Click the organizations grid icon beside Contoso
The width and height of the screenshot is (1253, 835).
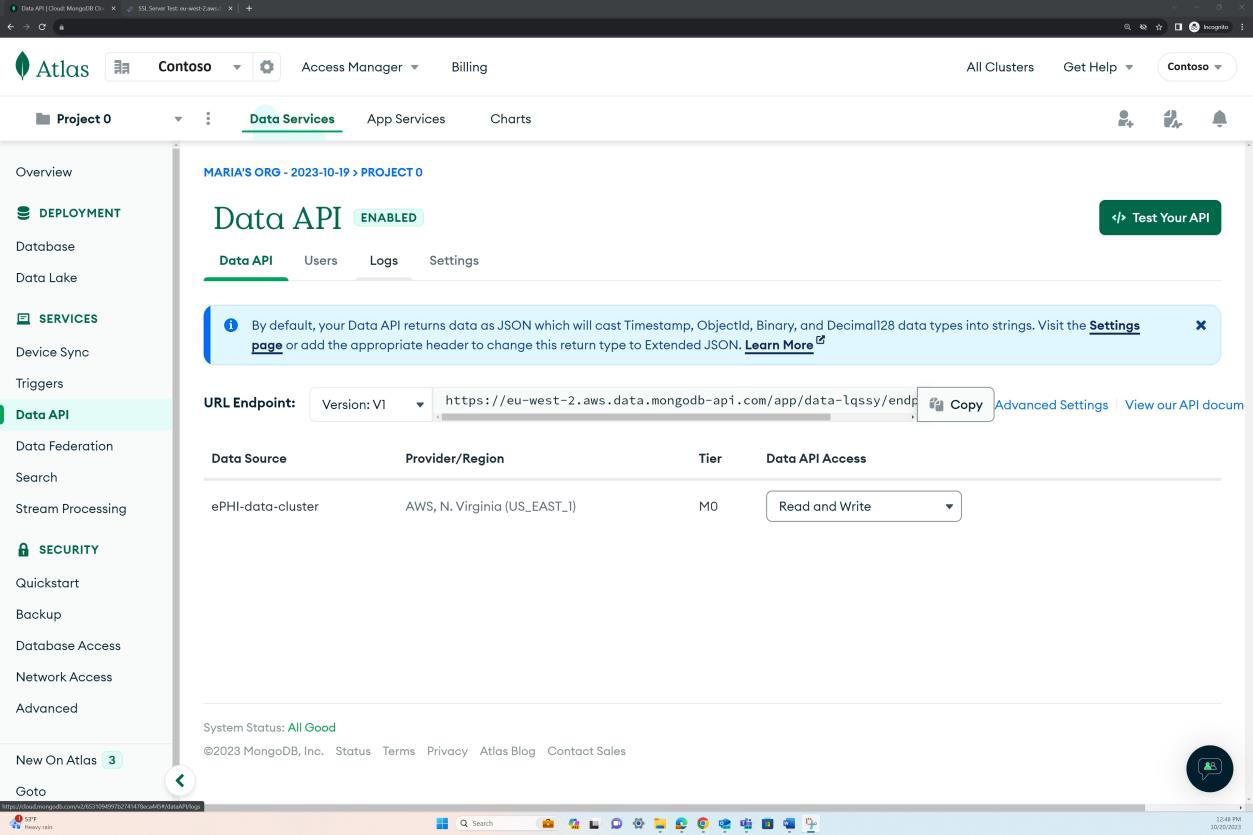(x=122, y=66)
